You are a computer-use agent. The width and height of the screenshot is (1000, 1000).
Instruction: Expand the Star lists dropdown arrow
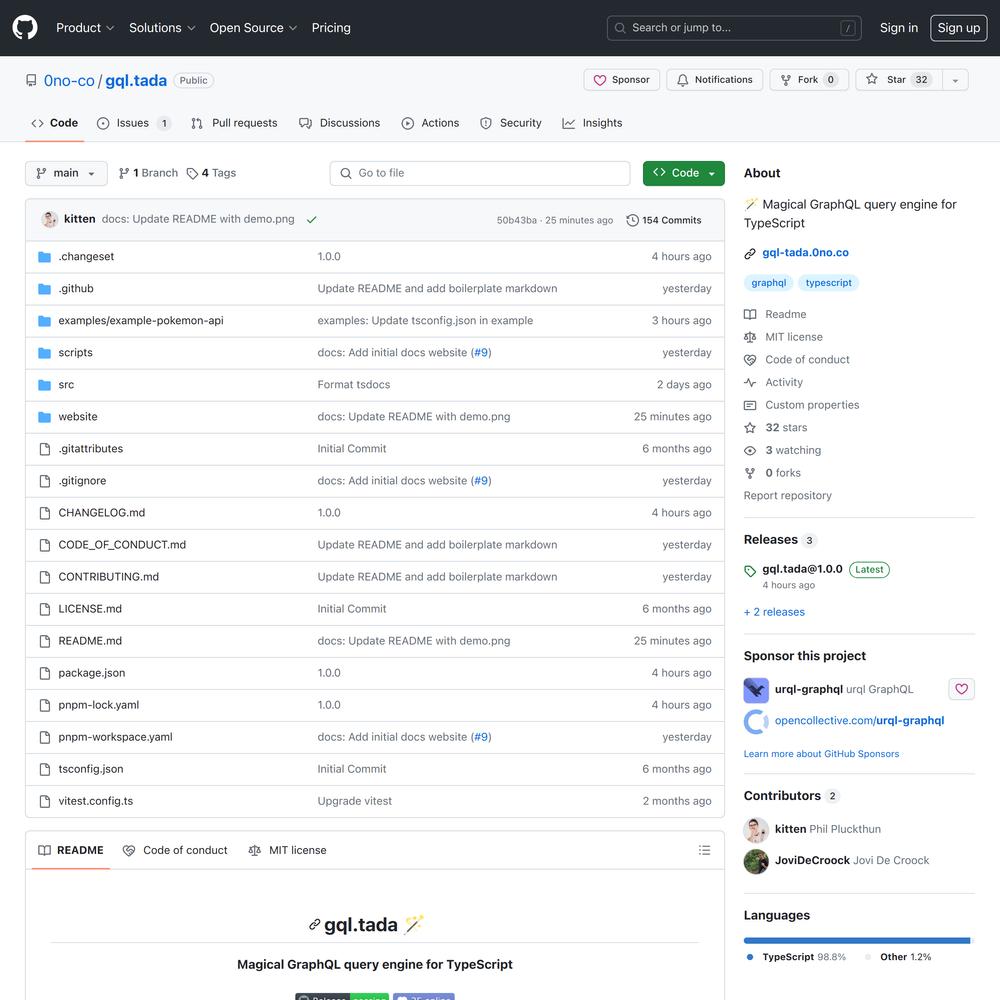coord(955,80)
